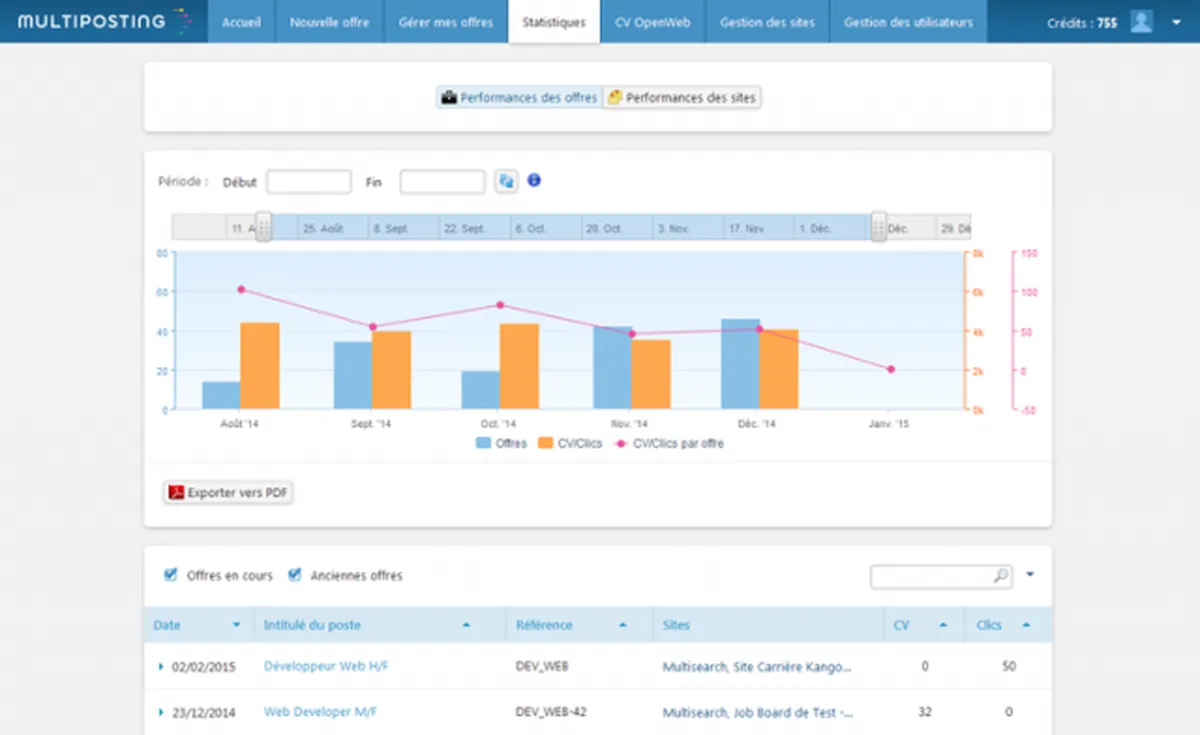The width and height of the screenshot is (1200, 735).
Task: Open the search options dropdown arrow
Action: point(1030,575)
